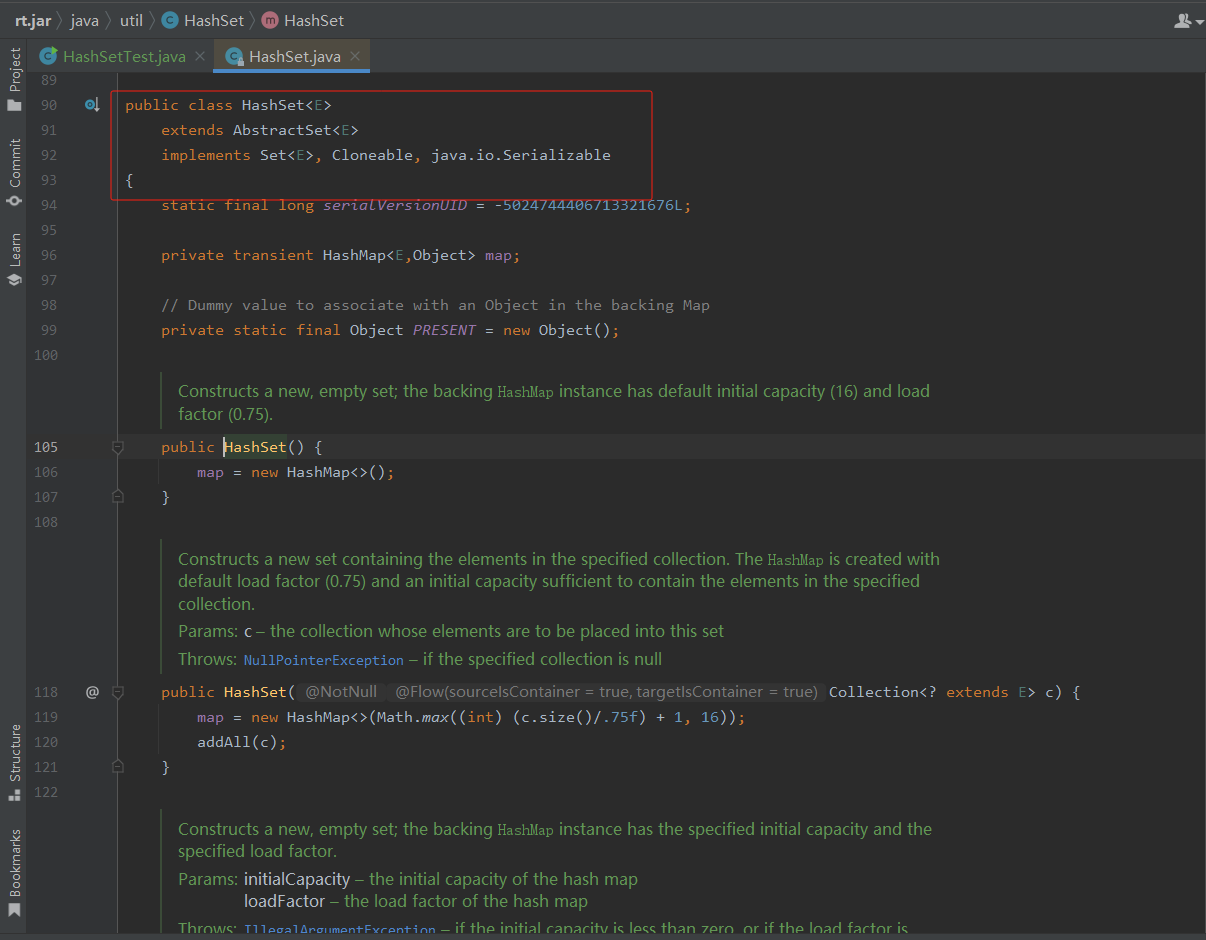Click the java breadcrumb item
The image size is (1206, 940).
84,20
